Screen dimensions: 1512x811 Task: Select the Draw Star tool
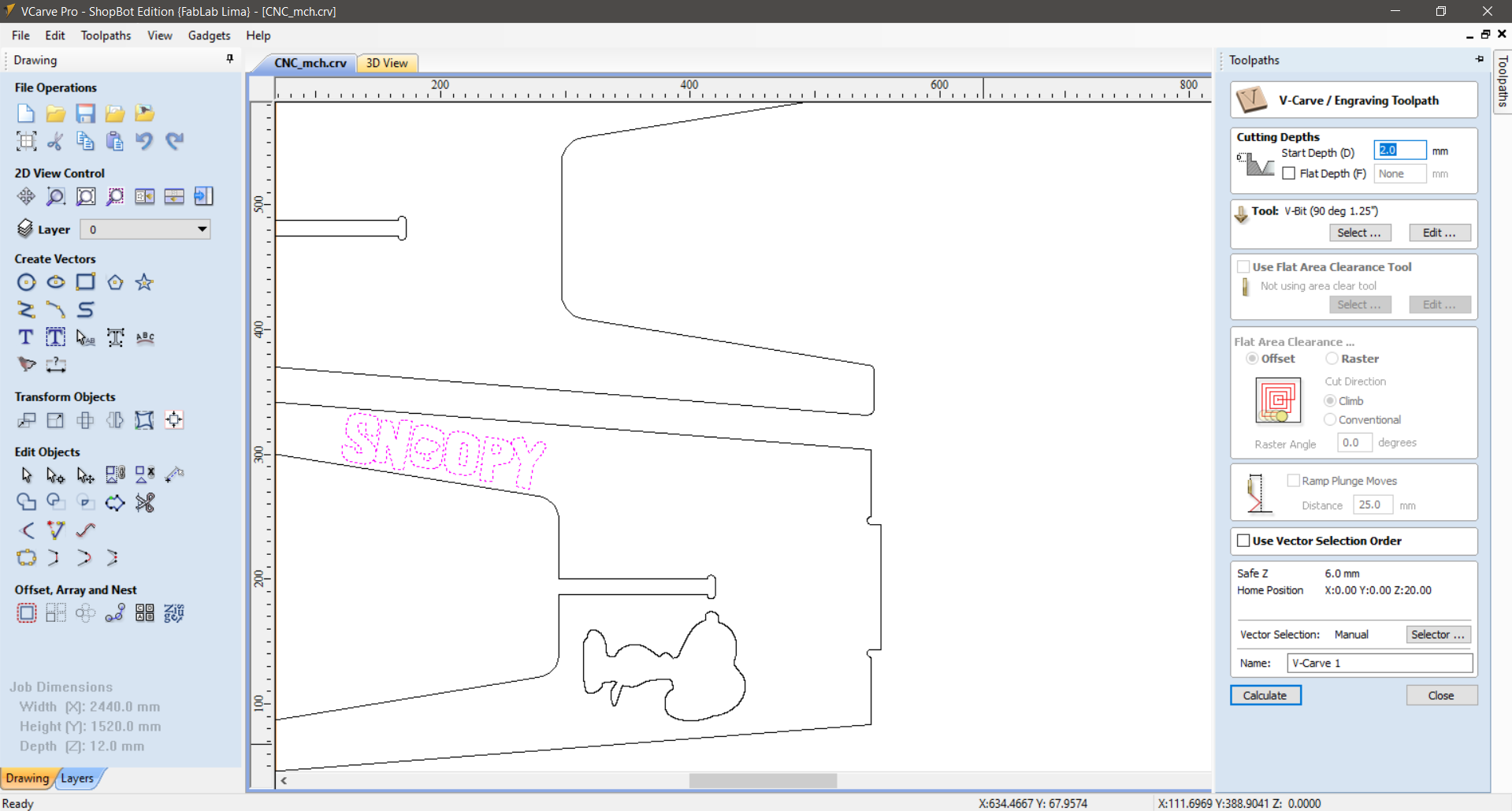144,282
